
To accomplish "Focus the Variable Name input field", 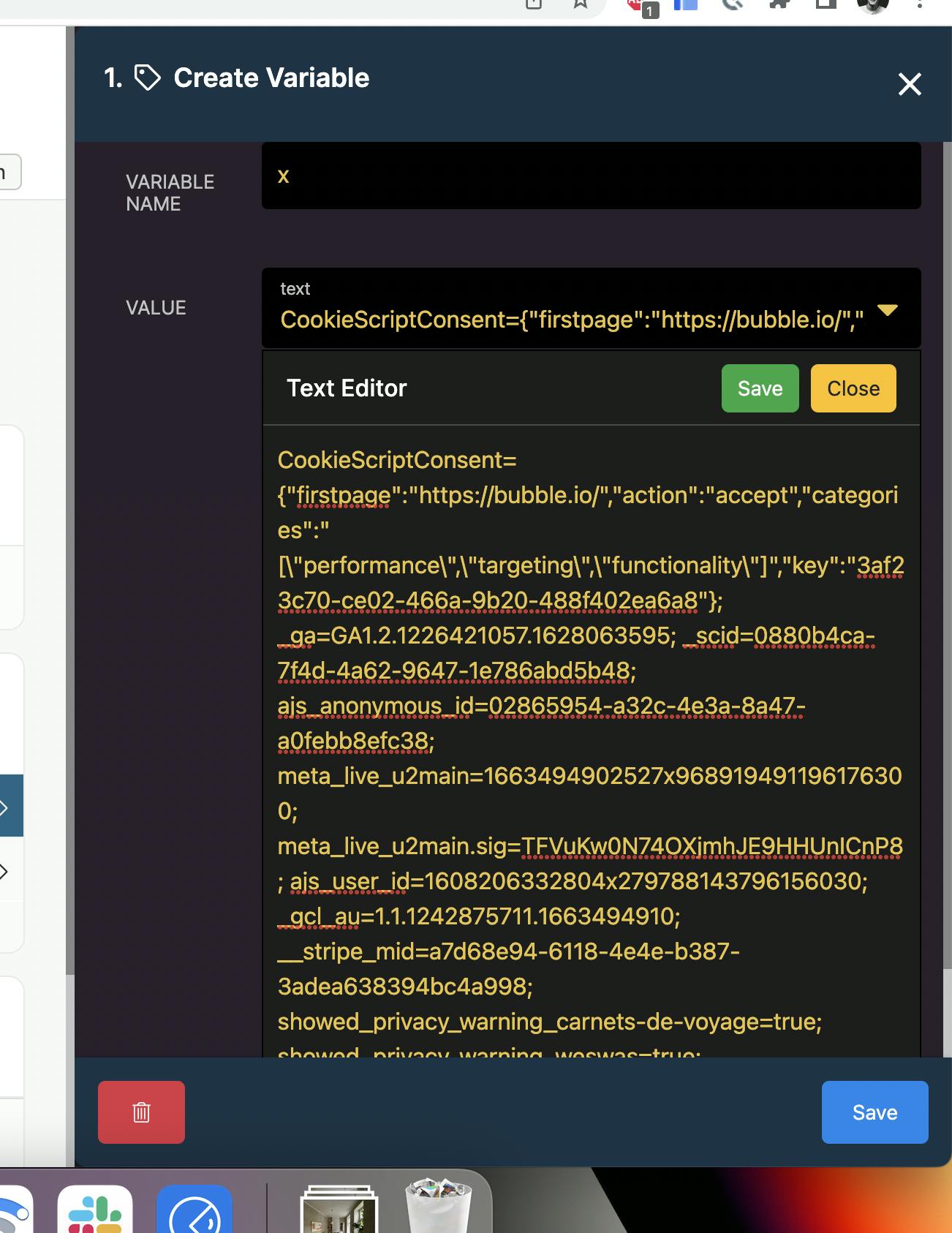I will (x=591, y=176).
